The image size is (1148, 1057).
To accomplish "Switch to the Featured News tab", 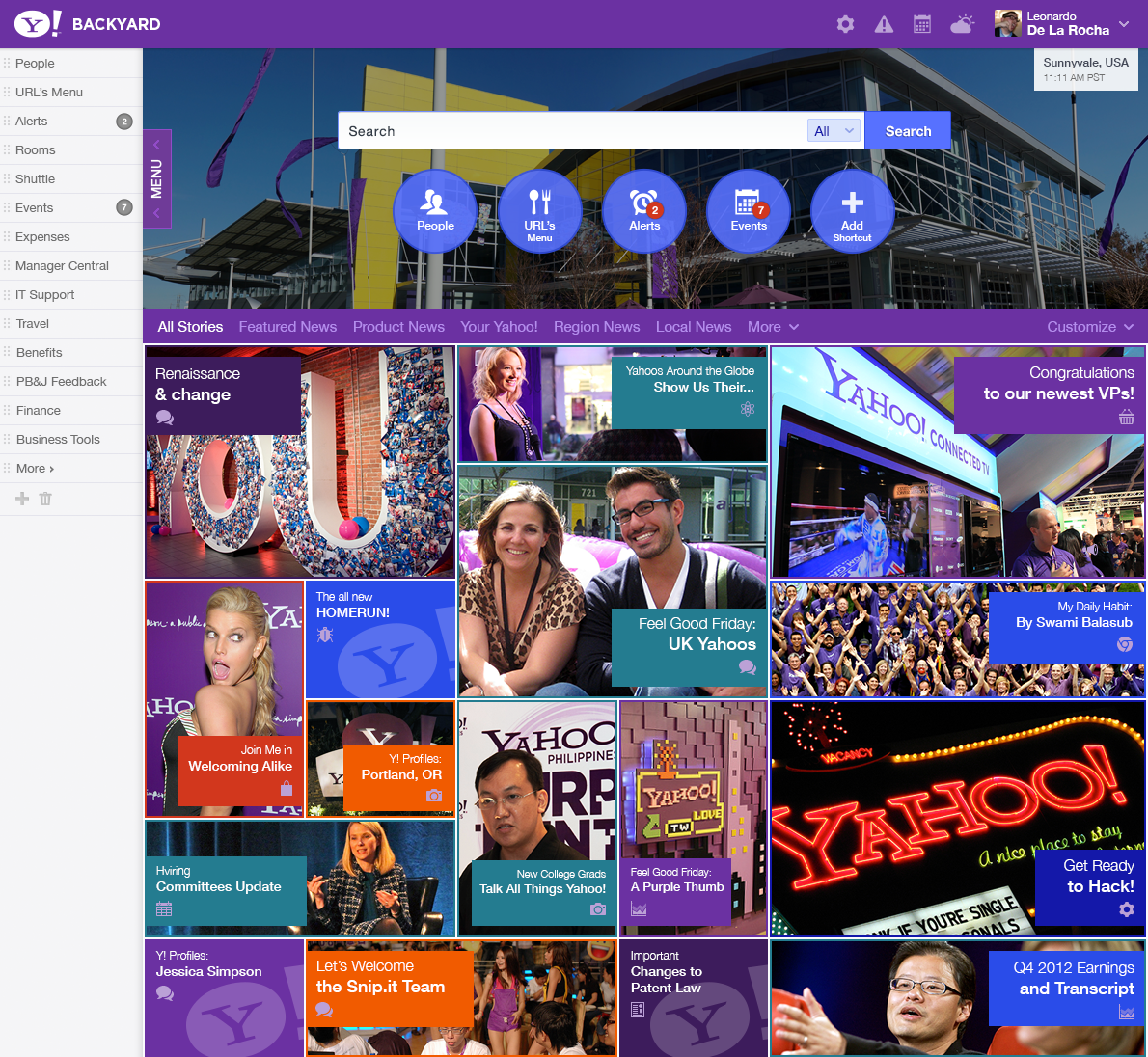I will pos(287,327).
